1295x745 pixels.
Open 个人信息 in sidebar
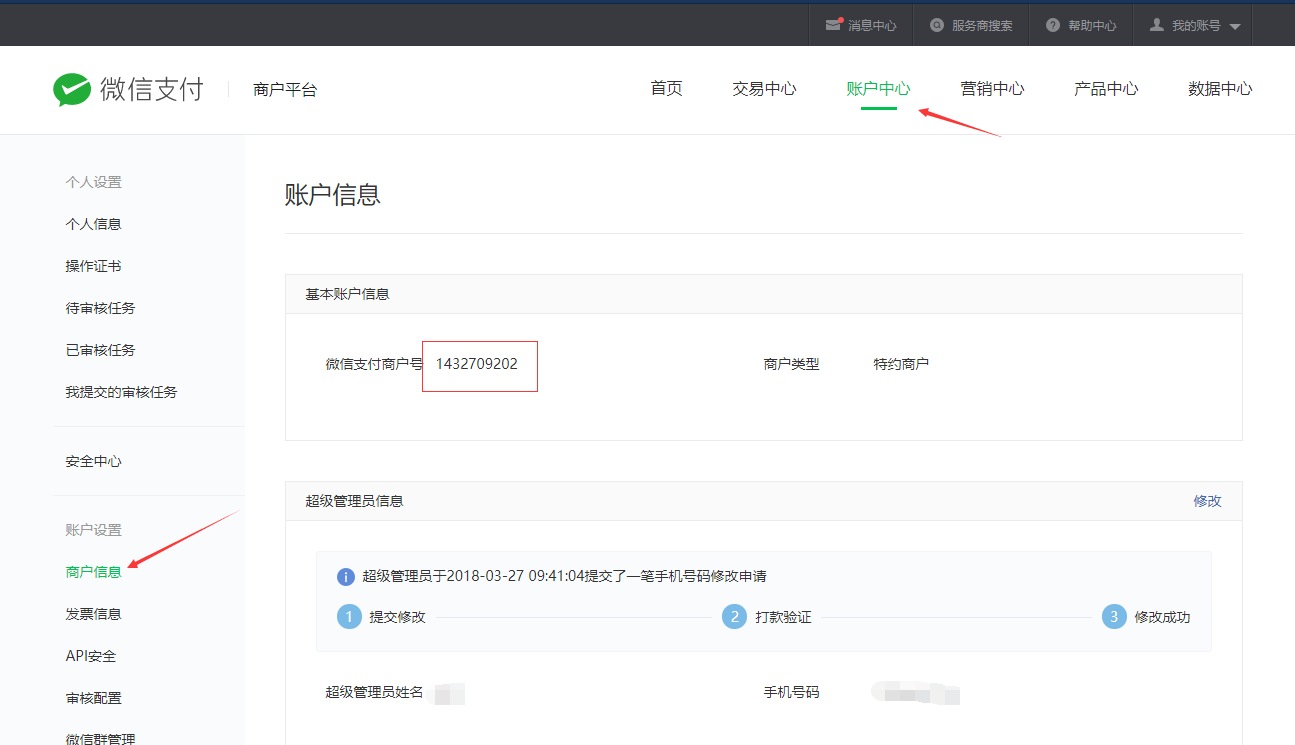[x=94, y=224]
